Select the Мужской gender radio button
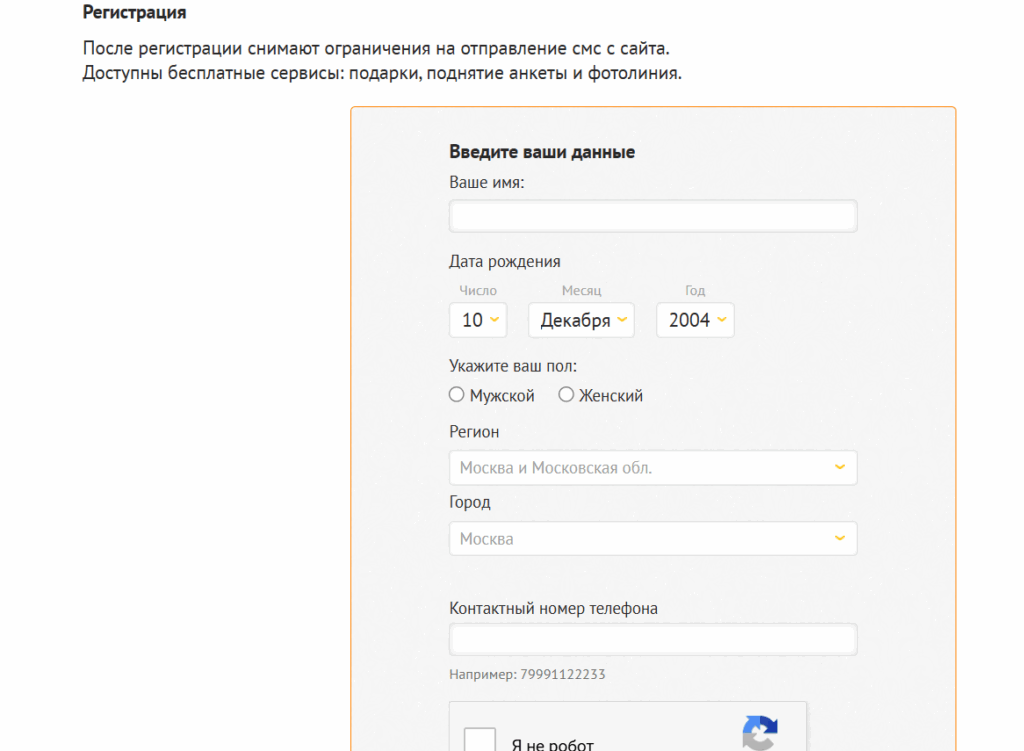 457,395
